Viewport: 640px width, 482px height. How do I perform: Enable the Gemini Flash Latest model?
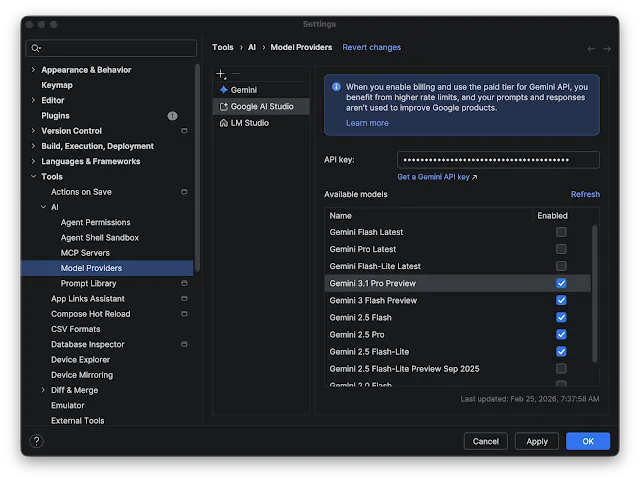(561, 232)
